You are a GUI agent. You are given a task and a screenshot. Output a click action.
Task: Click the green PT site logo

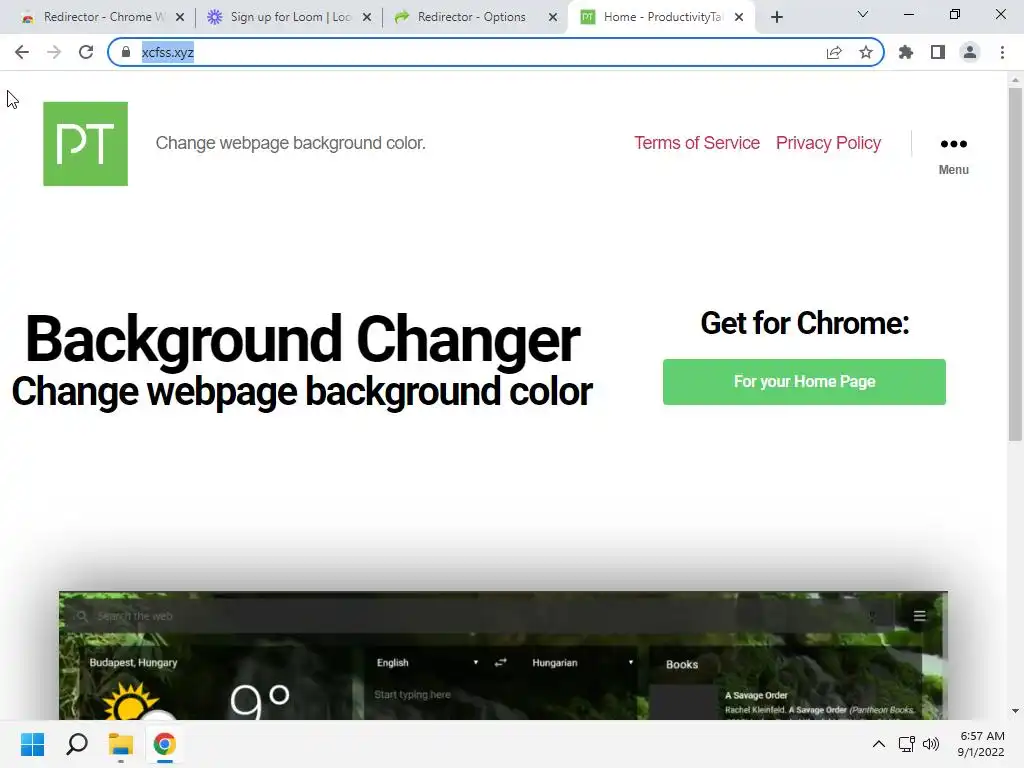pos(86,144)
